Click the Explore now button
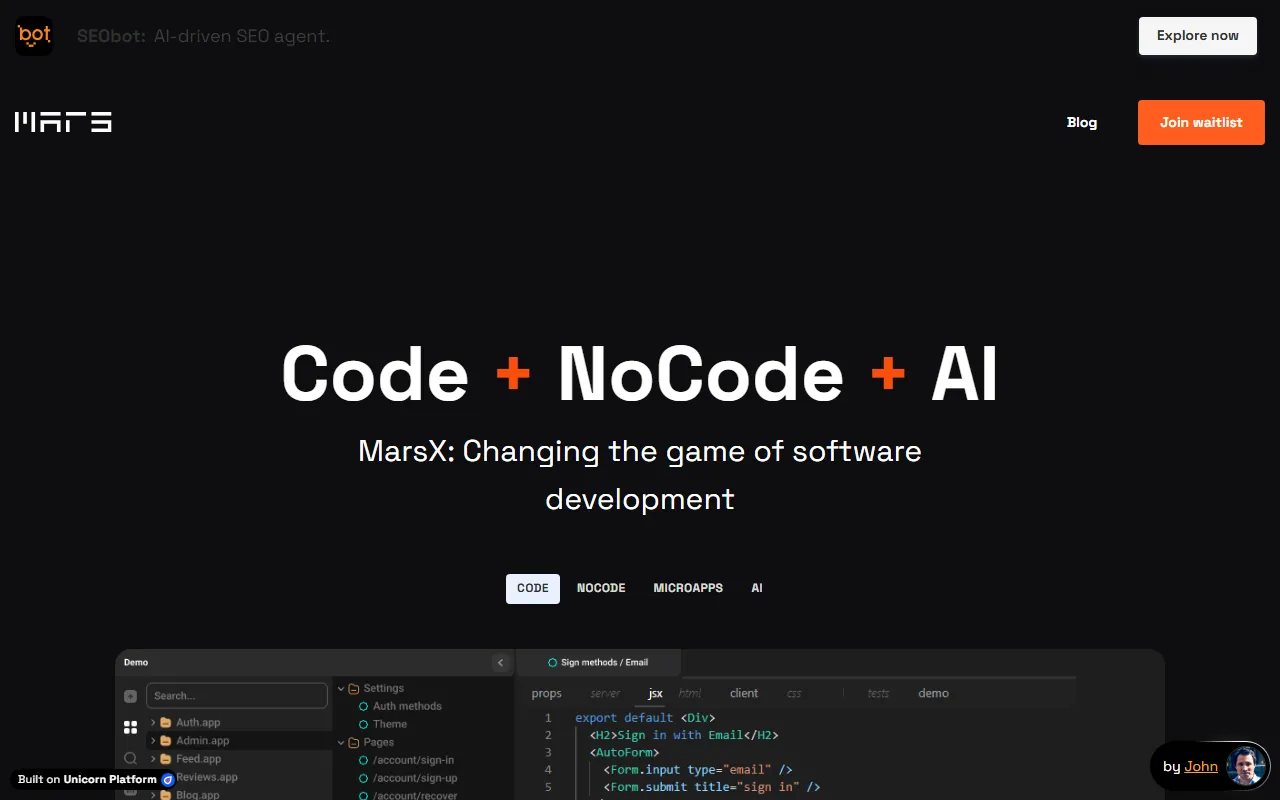This screenshot has width=1280, height=800. (1197, 36)
